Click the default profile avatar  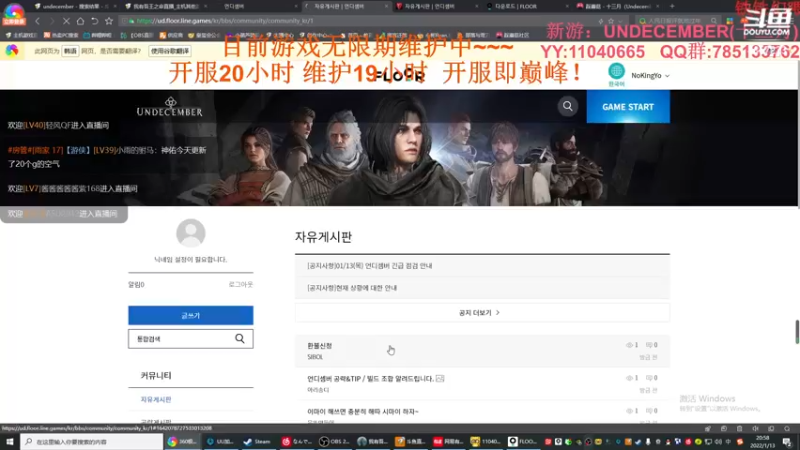[x=191, y=233]
